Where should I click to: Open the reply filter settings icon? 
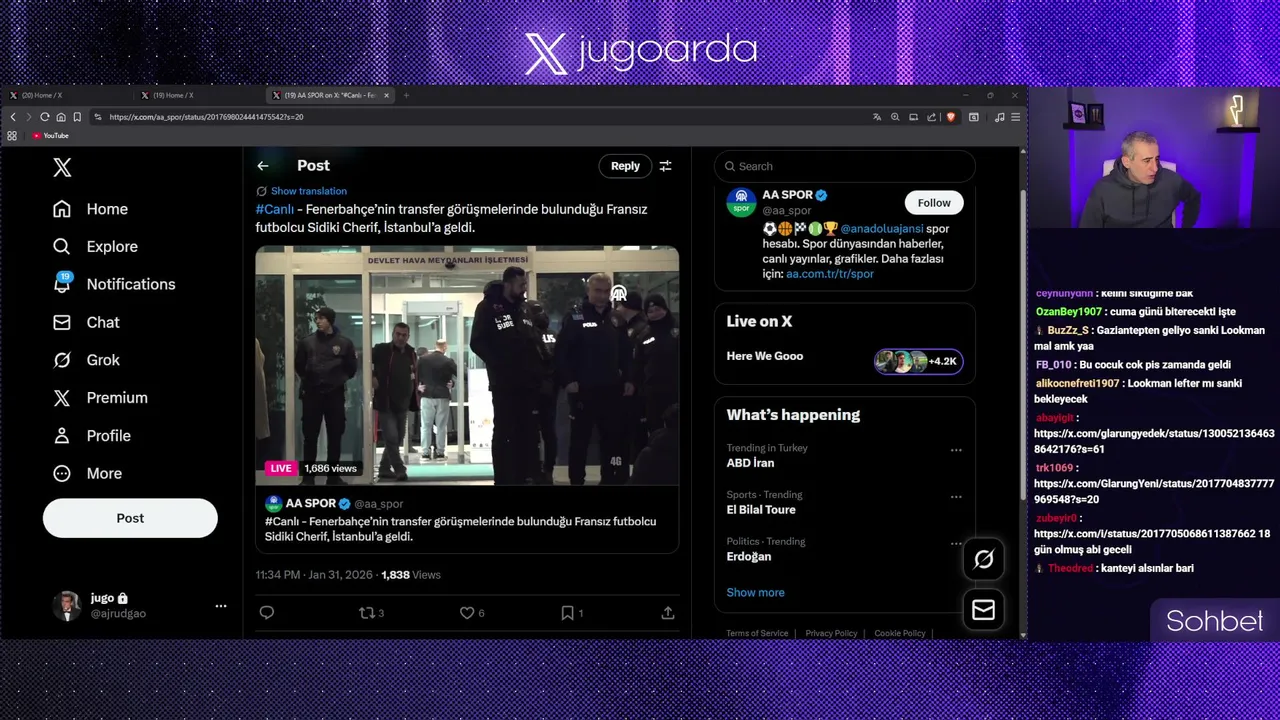tap(665, 166)
